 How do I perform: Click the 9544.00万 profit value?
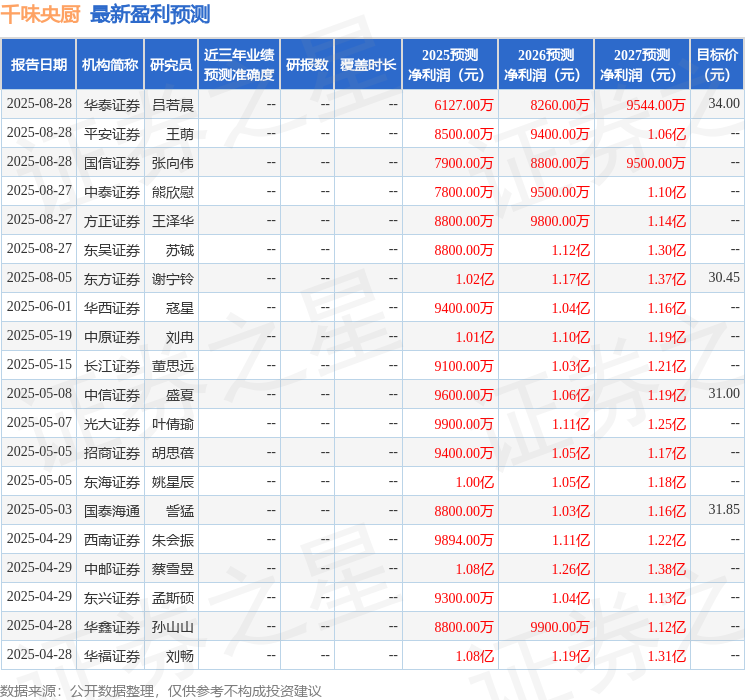click(656, 105)
